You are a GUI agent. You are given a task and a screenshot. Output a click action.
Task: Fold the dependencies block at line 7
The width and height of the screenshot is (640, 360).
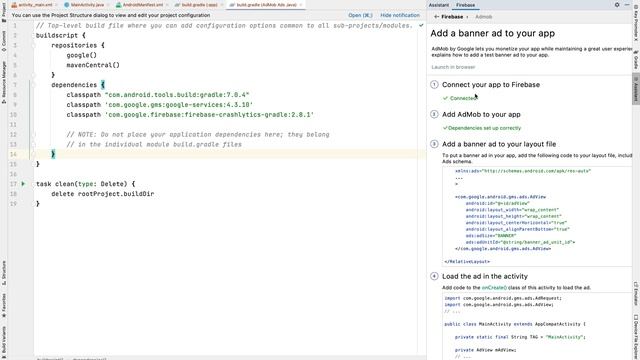[x=33, y=85]
